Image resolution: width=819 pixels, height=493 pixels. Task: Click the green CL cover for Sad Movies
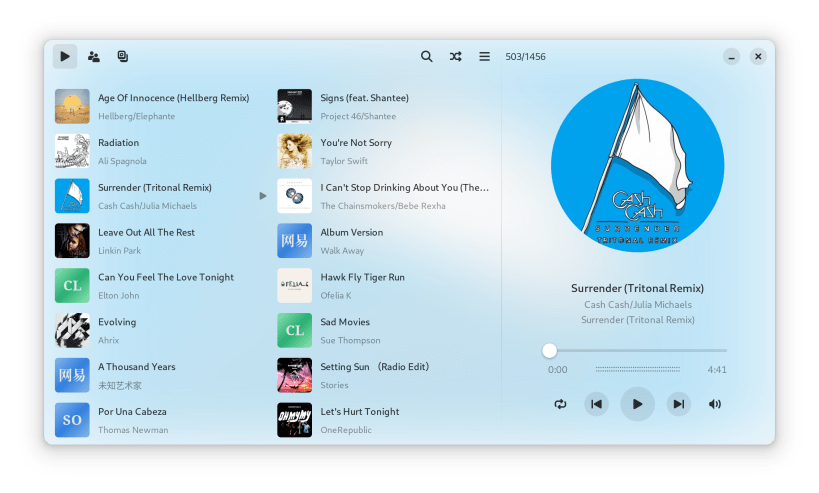pos(295,331)
